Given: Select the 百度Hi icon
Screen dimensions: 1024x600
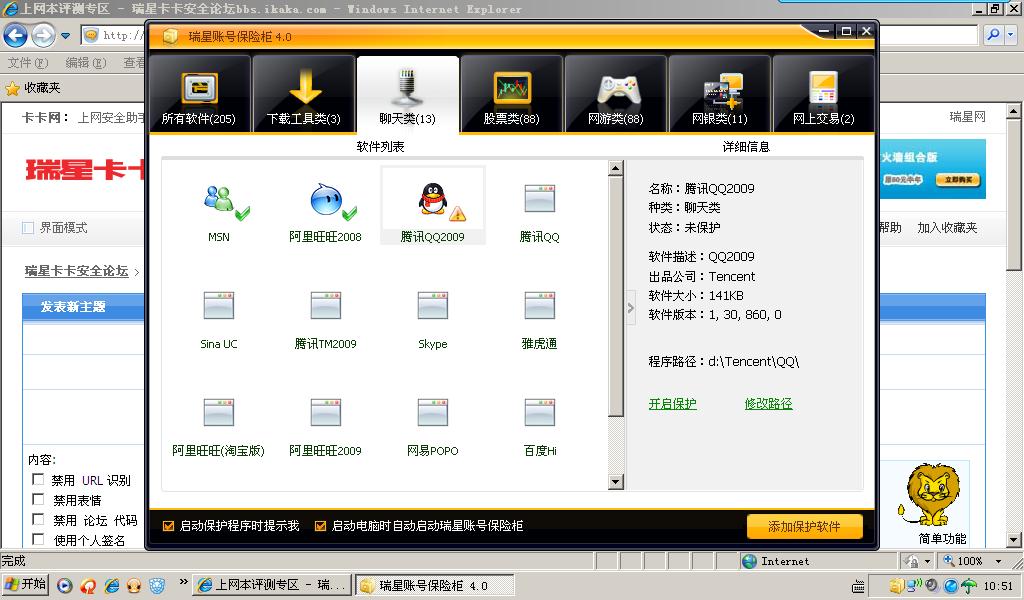Looking at the screenshot, I should click(x=539, y=412).
